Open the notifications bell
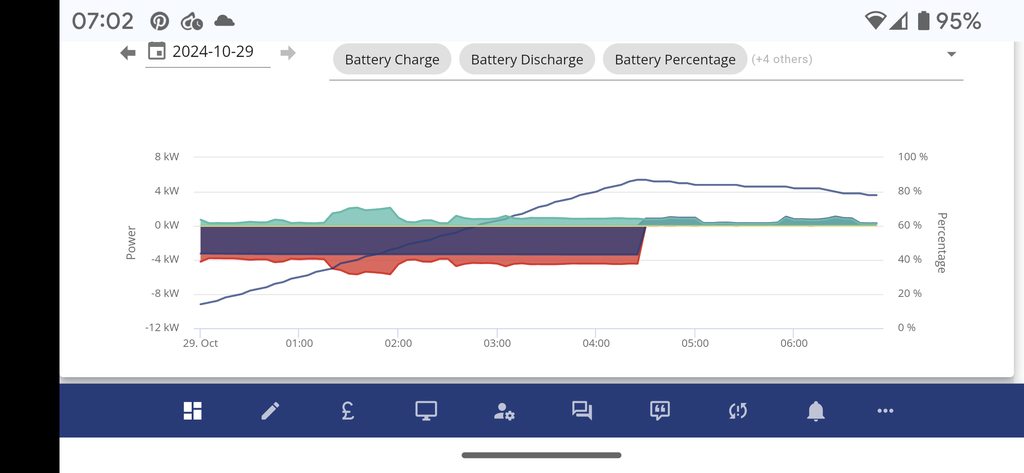Image resolution: width=1024 pixels, height=473 pixels. pos(816,410)
